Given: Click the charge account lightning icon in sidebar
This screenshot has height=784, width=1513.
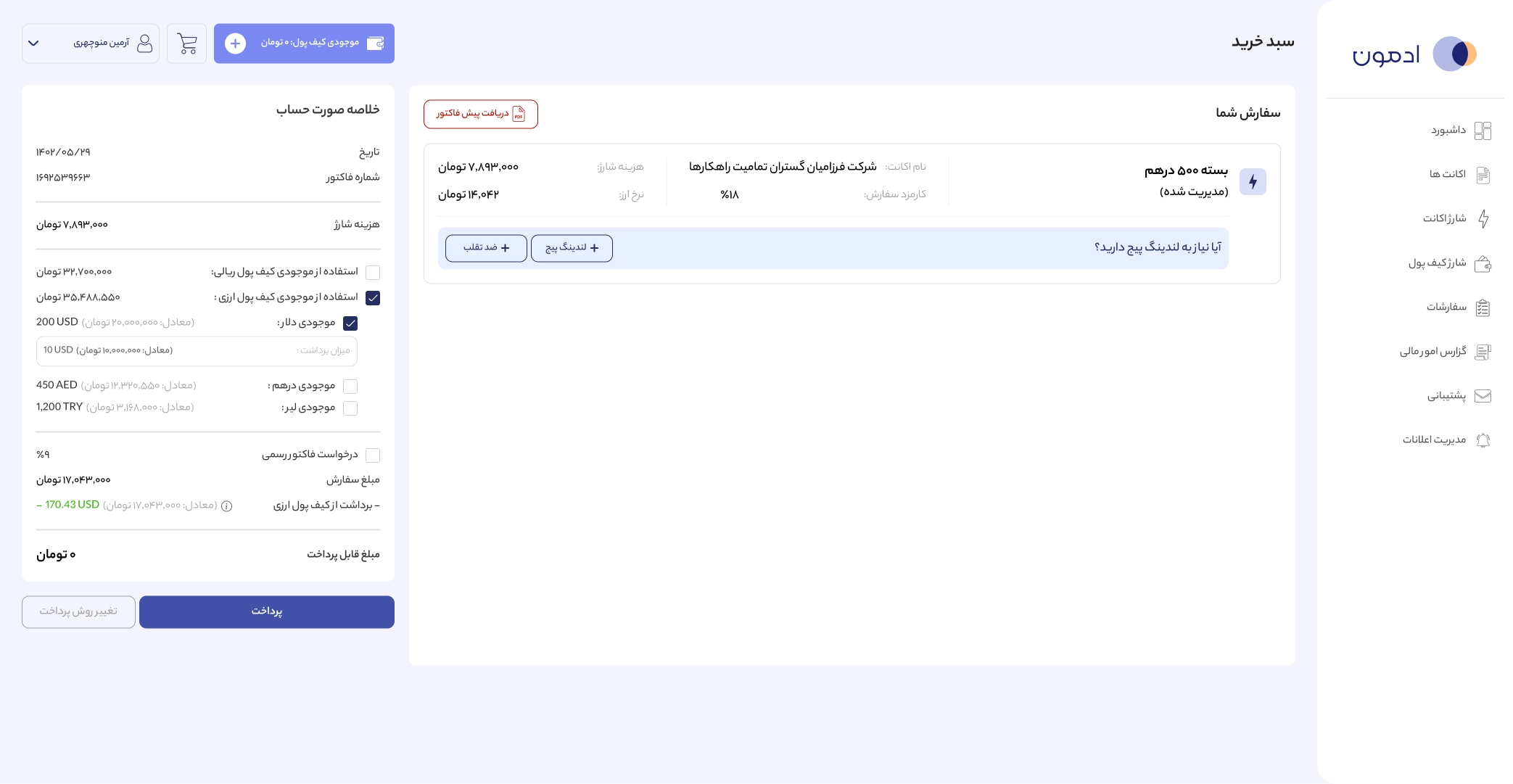Looking at the screenshot, I should [1483, 219].
